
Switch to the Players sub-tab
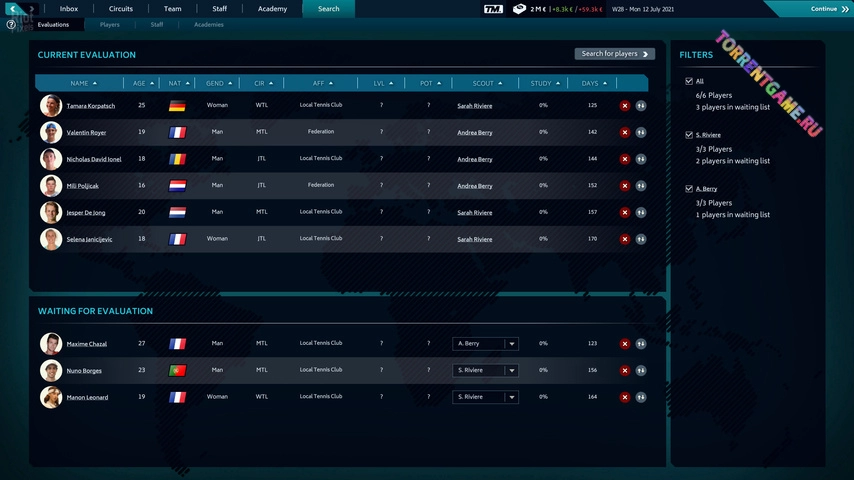coord(110,24)
